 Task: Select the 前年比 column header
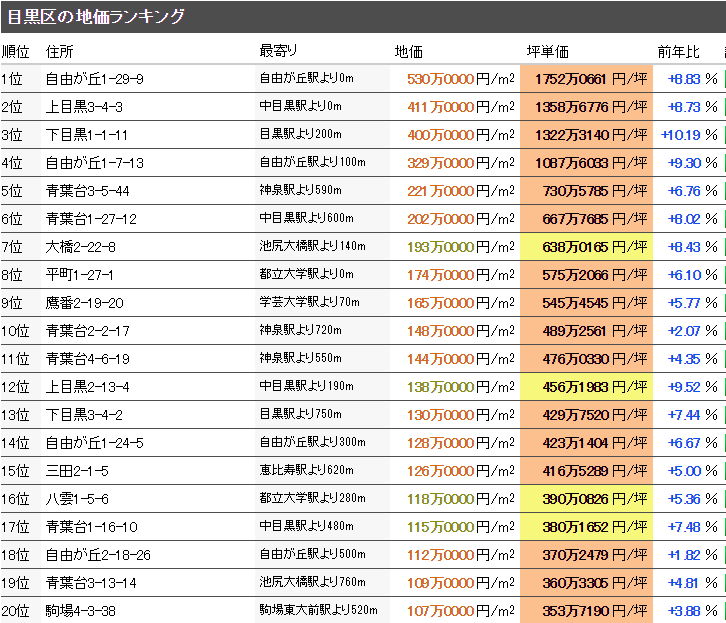tap(678, 51)
